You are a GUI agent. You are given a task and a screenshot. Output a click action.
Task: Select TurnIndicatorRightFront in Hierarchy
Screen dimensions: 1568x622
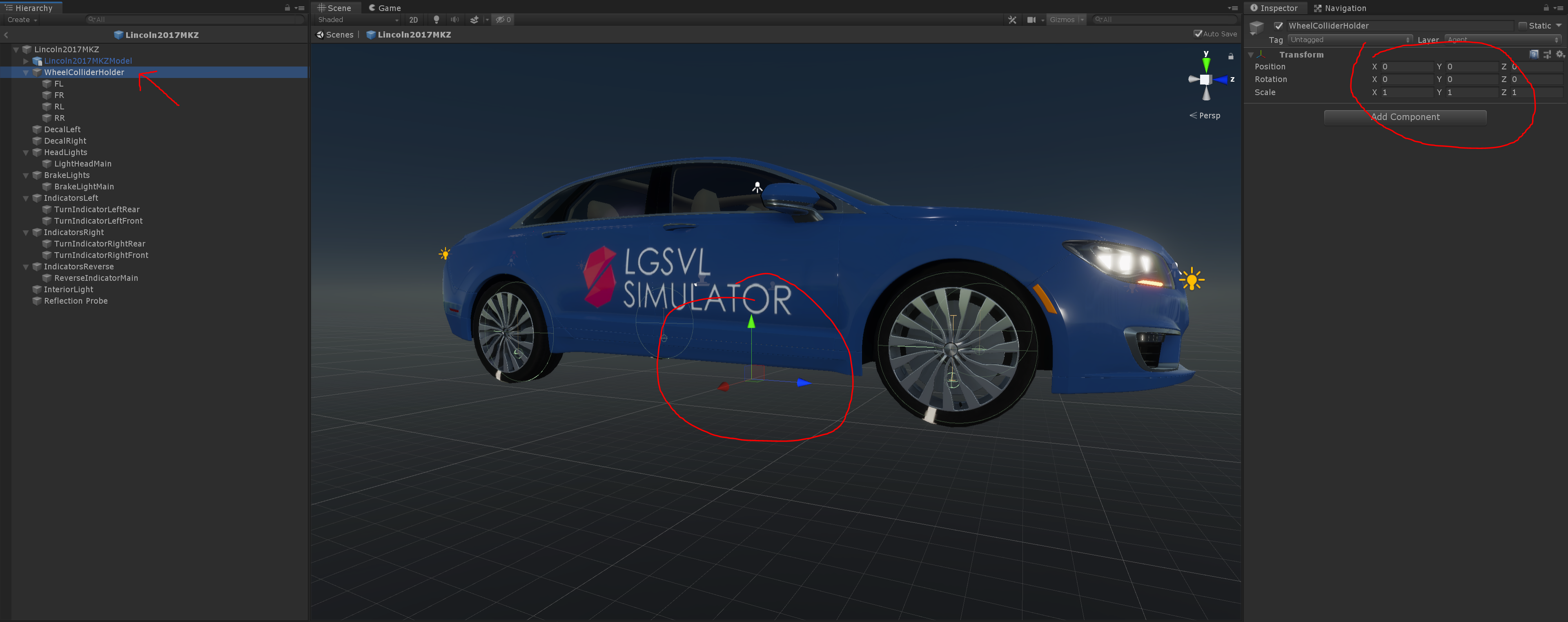pyautogui.click(x=101, y=255)
